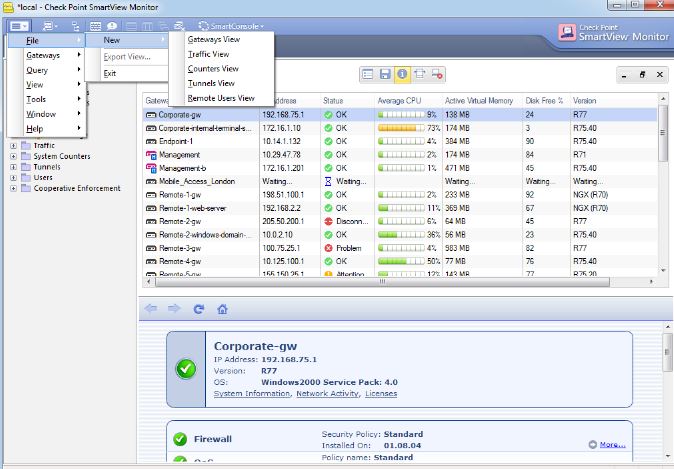The image size is (674, 469).
Task: Select the Endpoint-1 gateway row
Action: coord(400,141)
